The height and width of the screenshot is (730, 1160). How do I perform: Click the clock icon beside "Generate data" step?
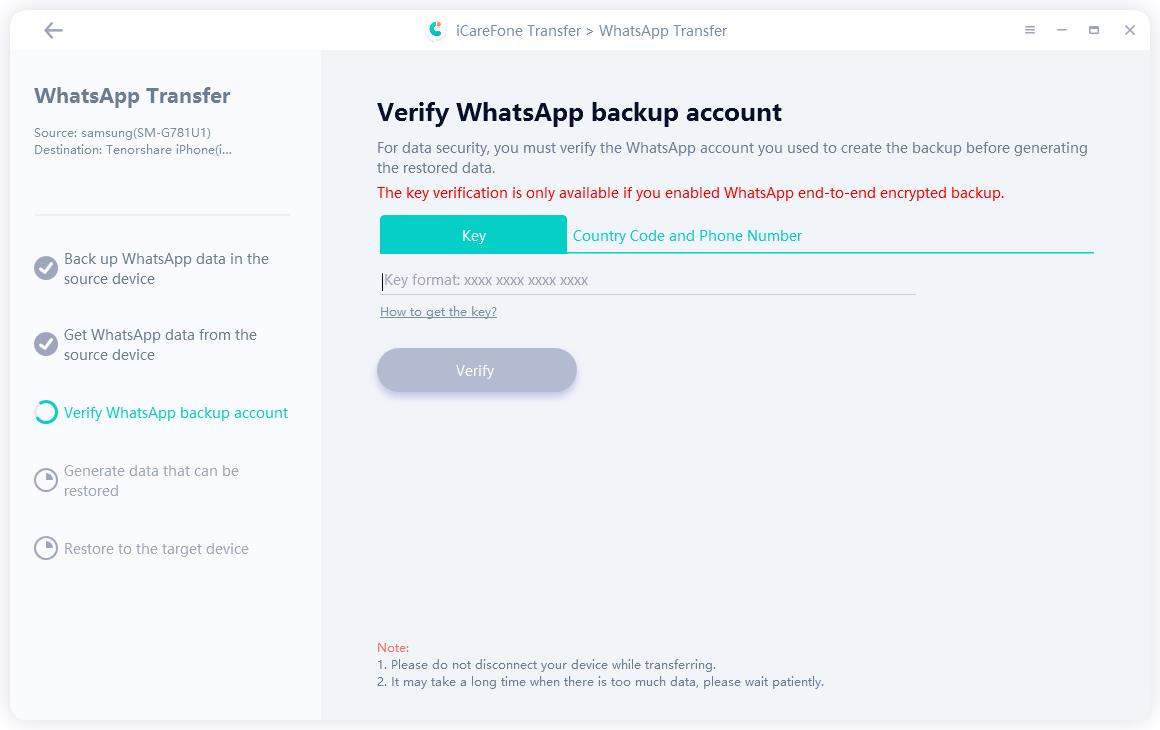coord(45,480)
